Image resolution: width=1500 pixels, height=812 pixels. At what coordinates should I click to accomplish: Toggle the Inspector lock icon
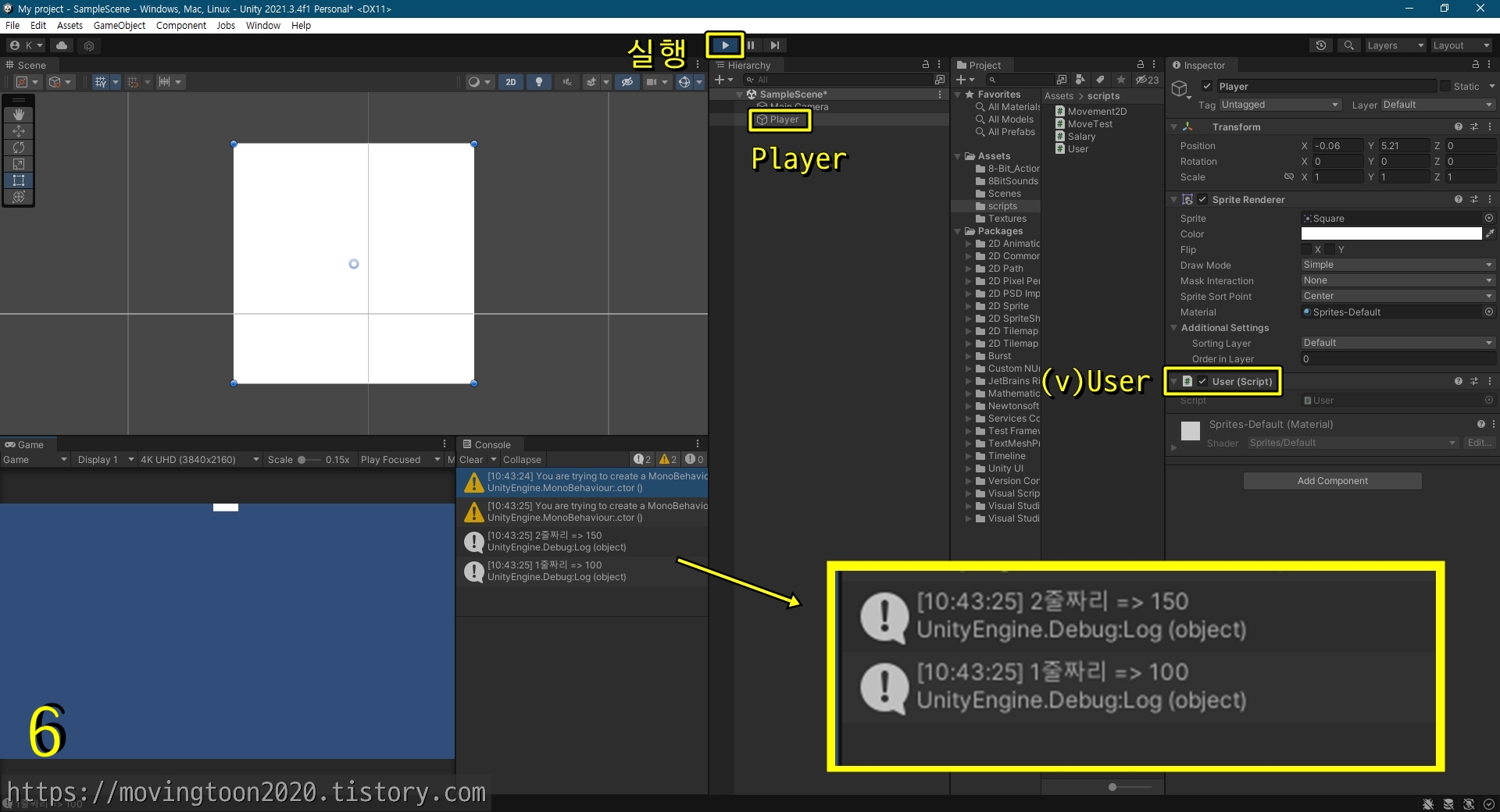(x=1475, y=65)
